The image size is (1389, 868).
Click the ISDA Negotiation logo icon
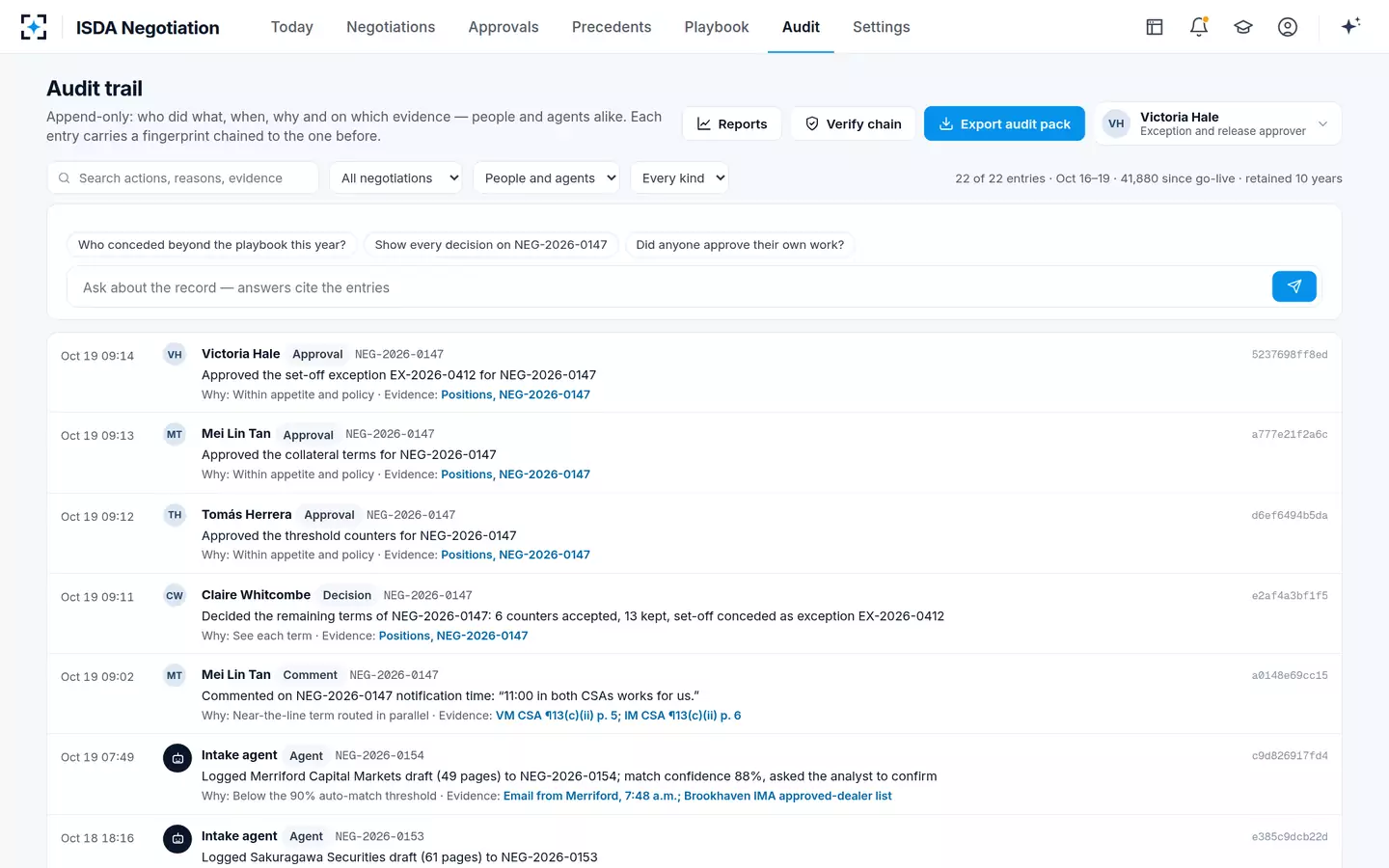pyautogui.click(x=34, y=27)
